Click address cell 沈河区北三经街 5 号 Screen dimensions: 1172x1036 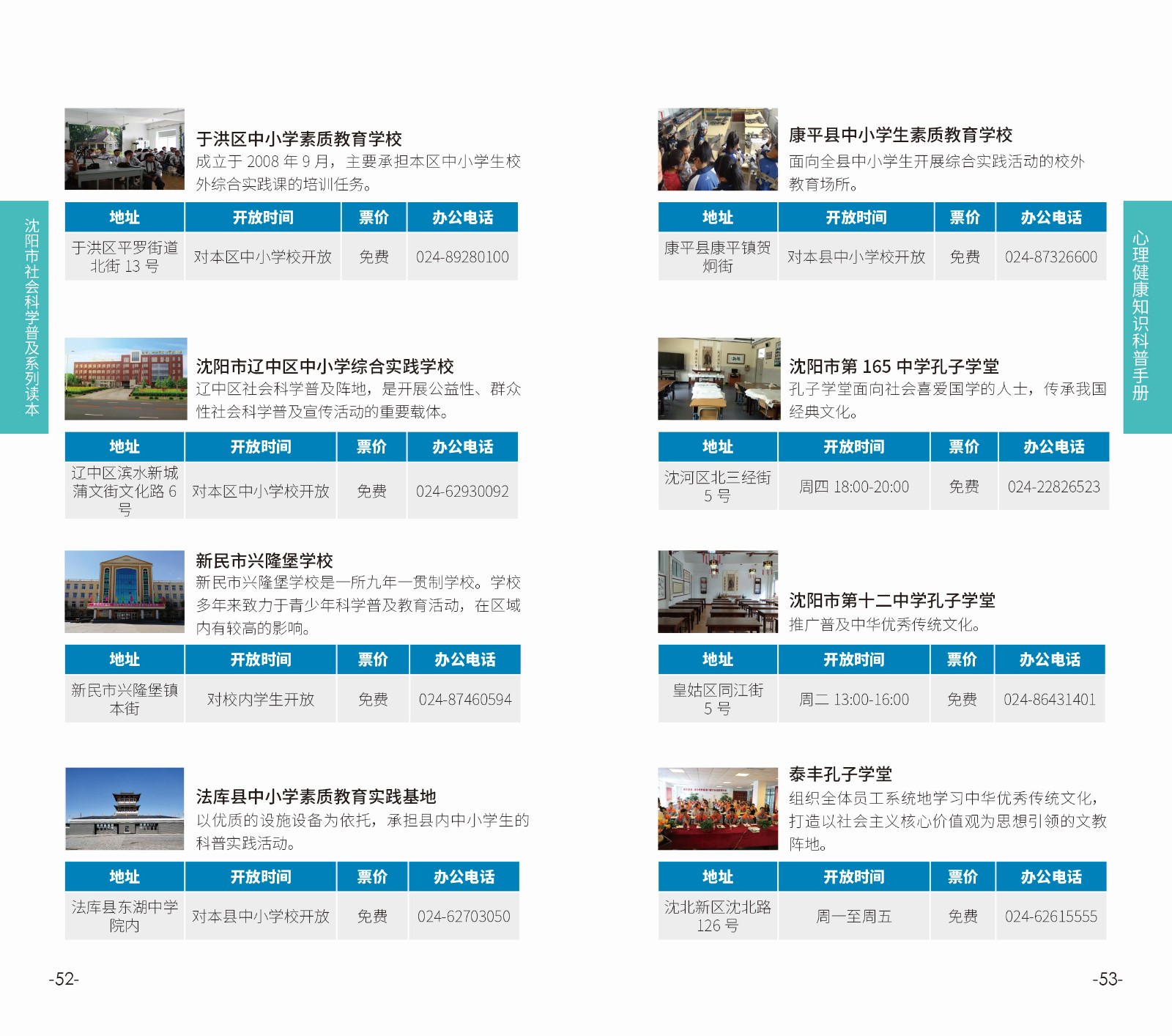pyautogui.click(x=718, y=486)
